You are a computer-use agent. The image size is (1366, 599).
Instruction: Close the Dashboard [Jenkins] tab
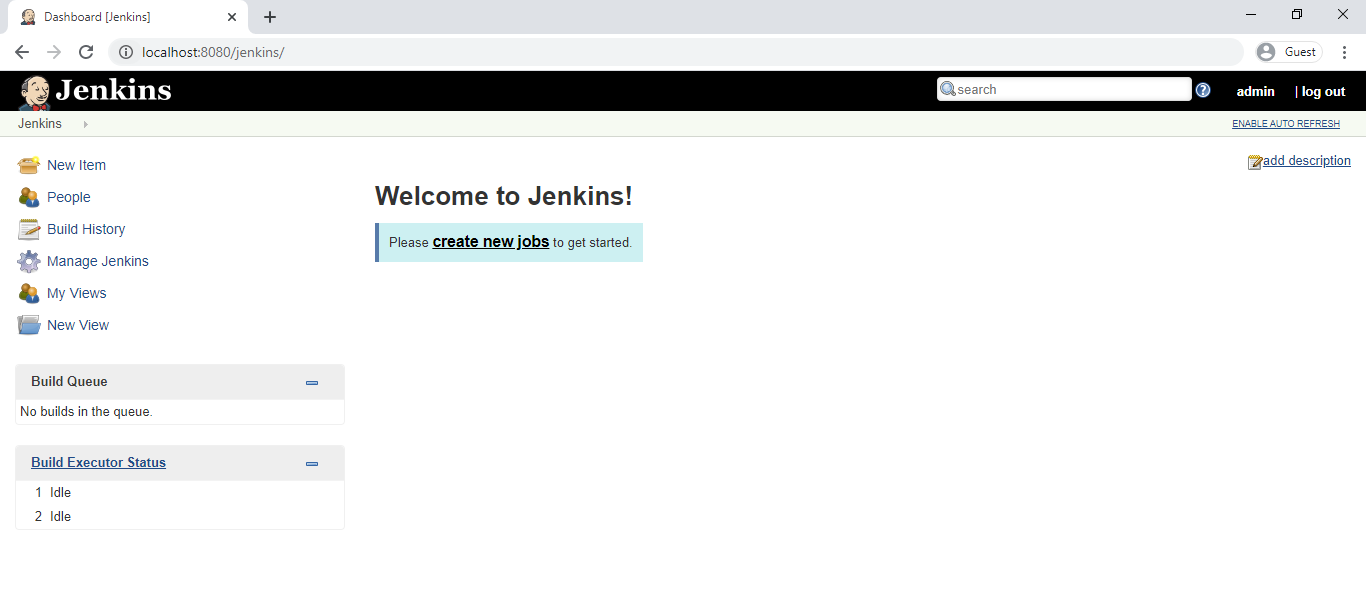tap(232, 17)
